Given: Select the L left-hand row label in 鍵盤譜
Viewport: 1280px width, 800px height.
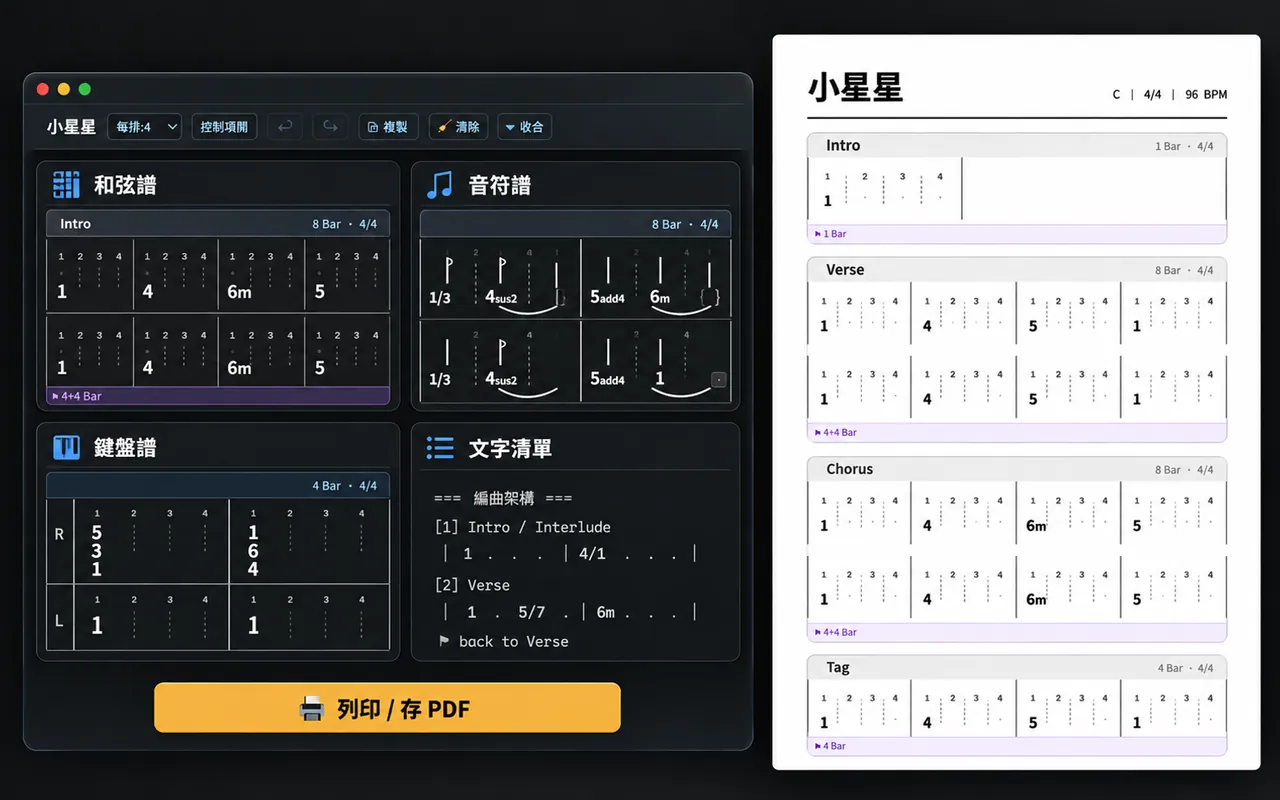Looking at the screenshot, I should 59,621.
